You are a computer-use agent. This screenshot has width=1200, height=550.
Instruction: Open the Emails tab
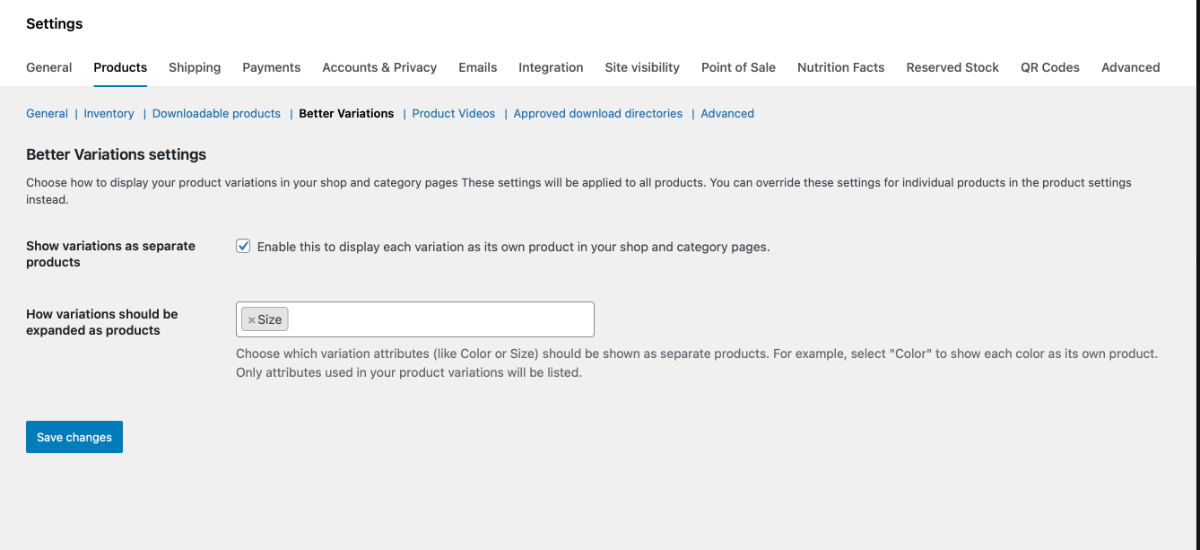(477, 67)
